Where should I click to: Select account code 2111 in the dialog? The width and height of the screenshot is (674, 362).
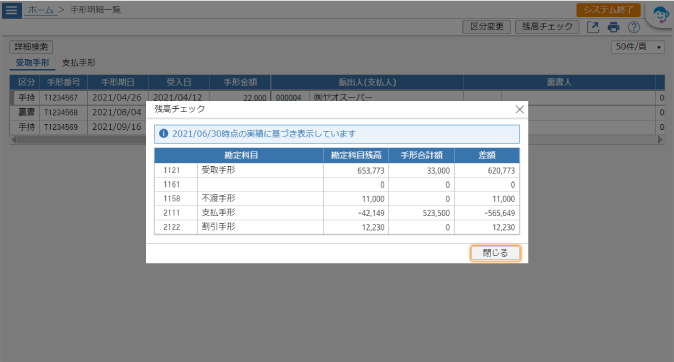pyautogui.click(x=172, y=213)
